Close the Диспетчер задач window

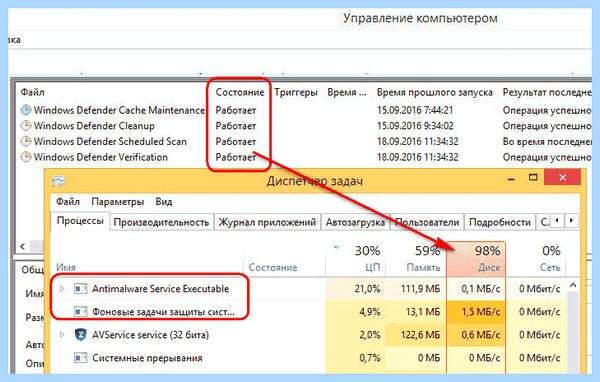(562, 177)
